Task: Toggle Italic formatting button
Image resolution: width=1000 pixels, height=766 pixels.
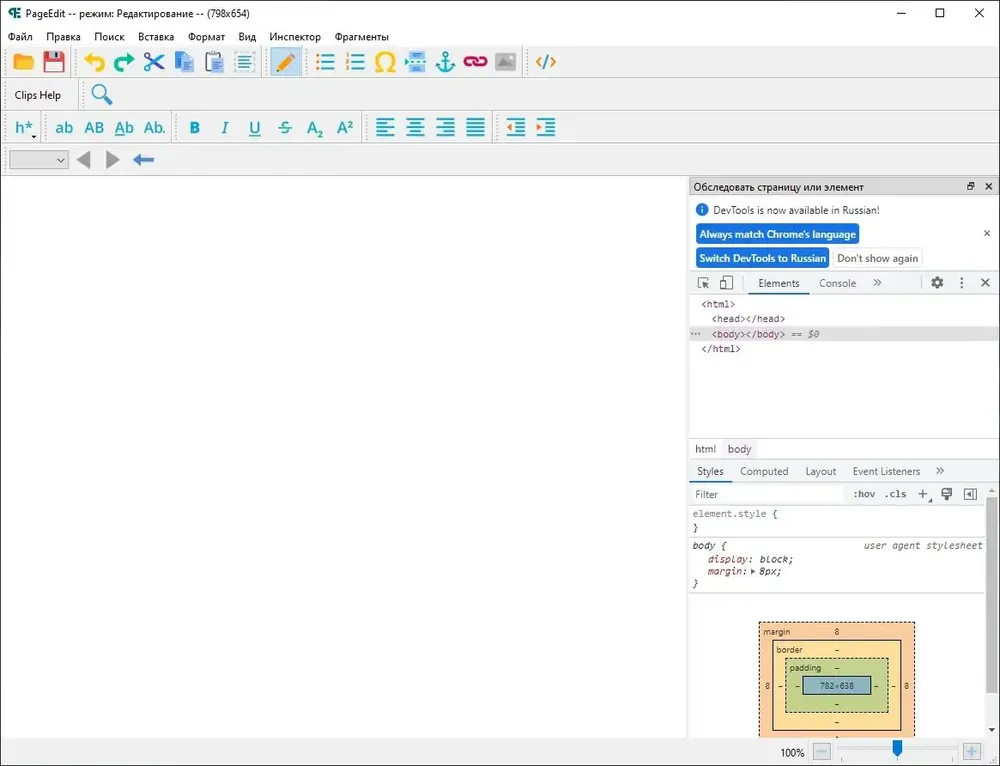Action: click(224, 128)
